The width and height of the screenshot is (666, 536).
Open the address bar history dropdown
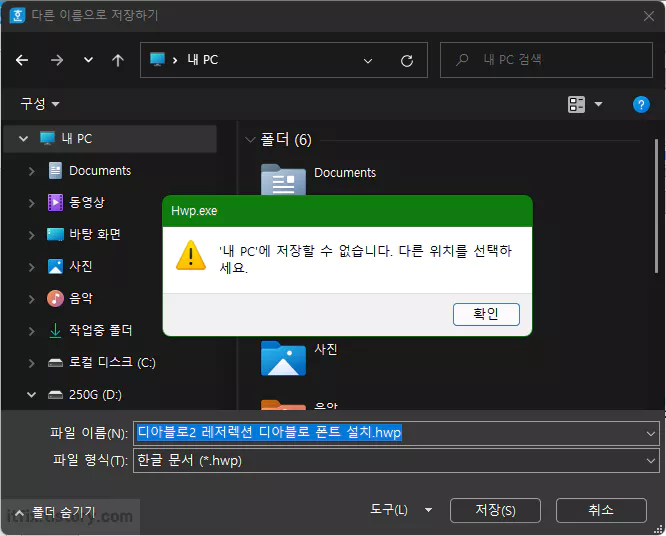(368, 61)
